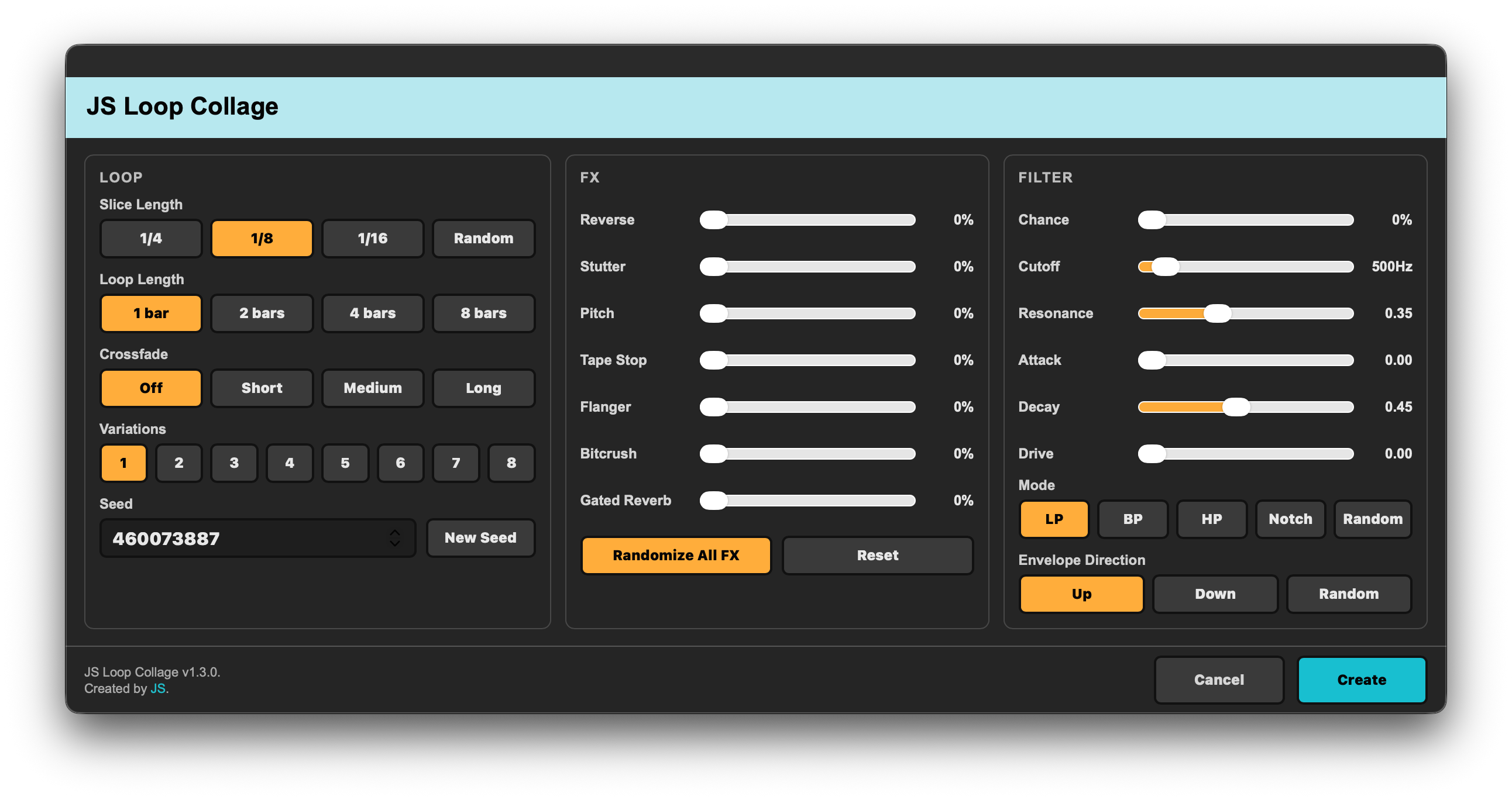The image size is (1512, 800).
Task: Choose 4 variations
Action: tap(290, 463)
